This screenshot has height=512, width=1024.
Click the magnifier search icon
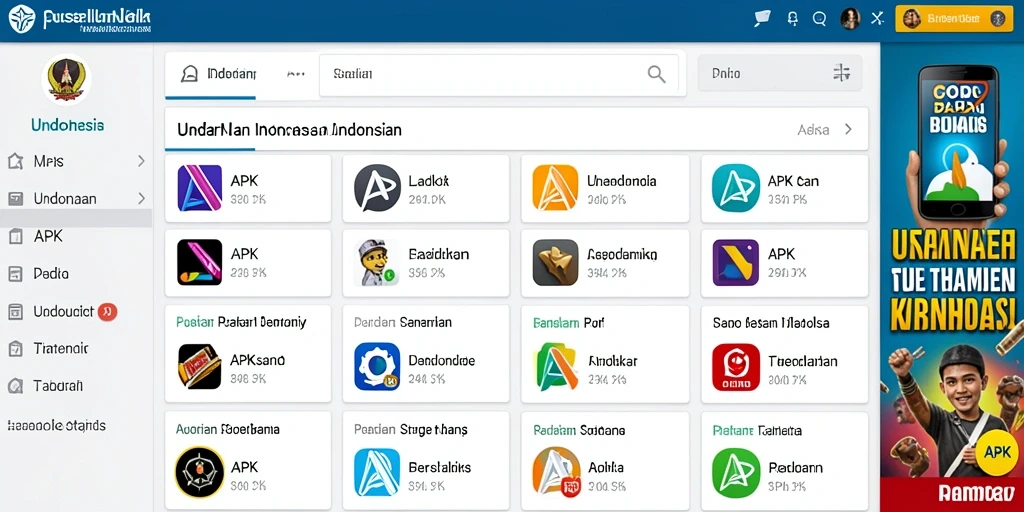(656, 74)
